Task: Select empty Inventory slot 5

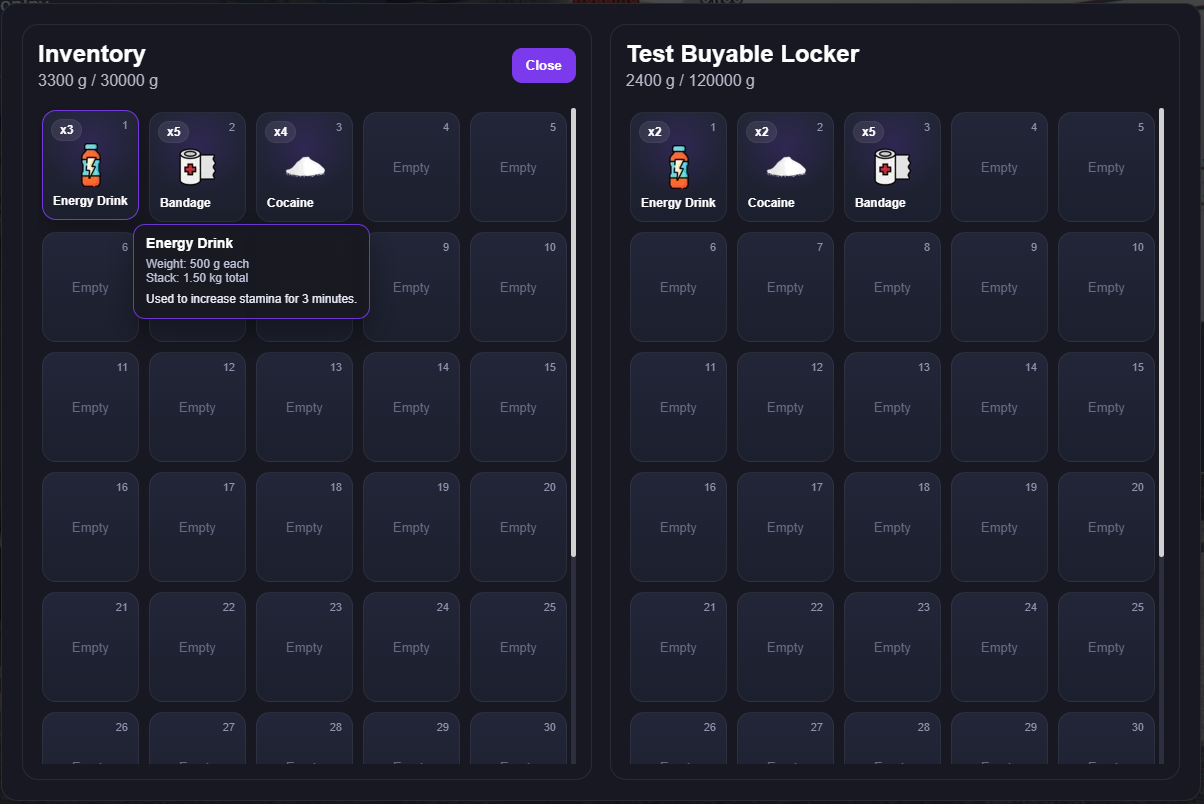Action: coord(518,167)
